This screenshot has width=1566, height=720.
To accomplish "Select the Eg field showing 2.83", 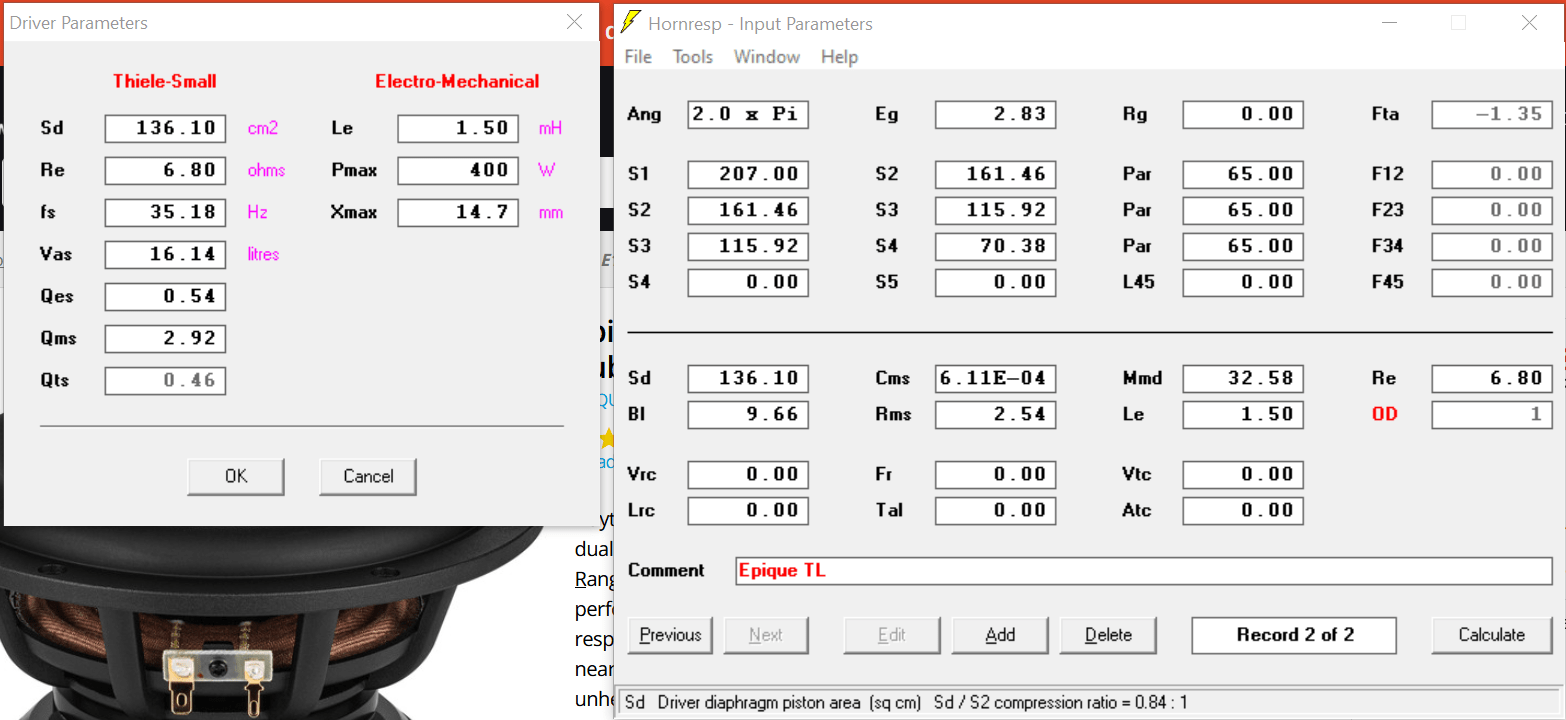I will point(996,114).
